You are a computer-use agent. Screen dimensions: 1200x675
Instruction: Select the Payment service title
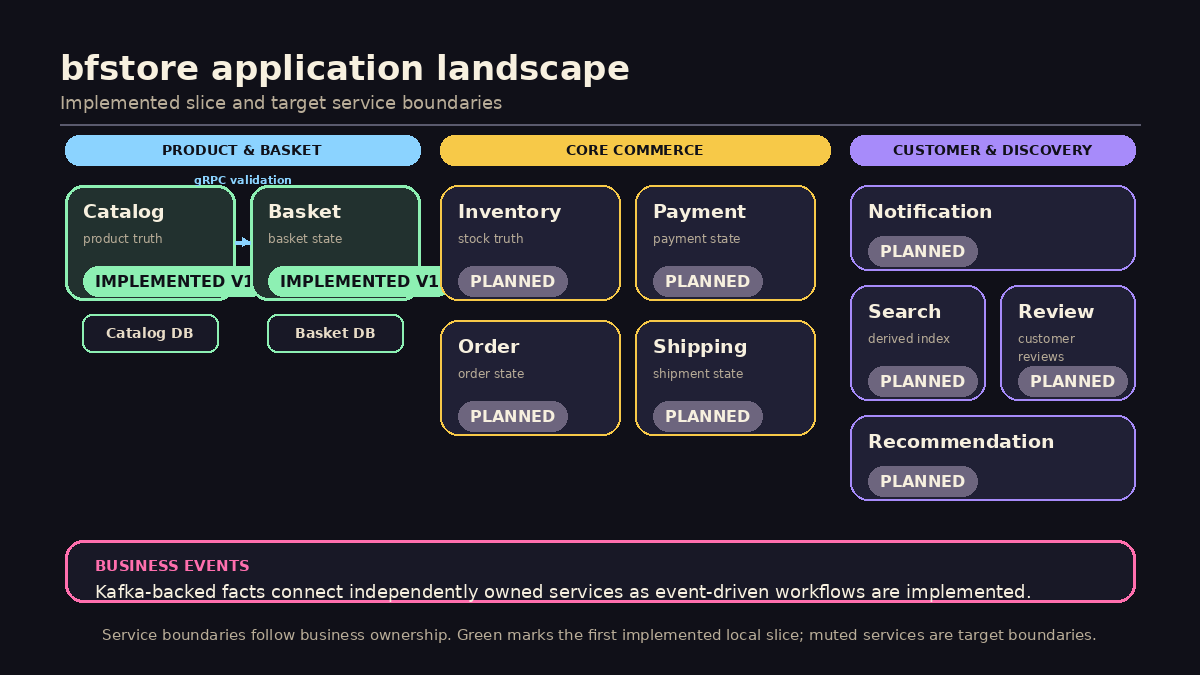pyautogui.click(x=699, y=212)
